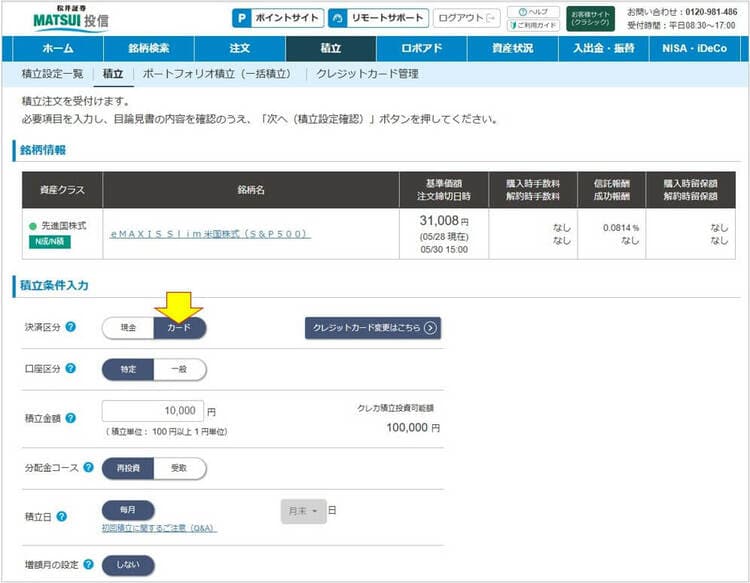
Task: Click 100,000 円 クレカ積立投資可能額 value
Action: [413, 427]
